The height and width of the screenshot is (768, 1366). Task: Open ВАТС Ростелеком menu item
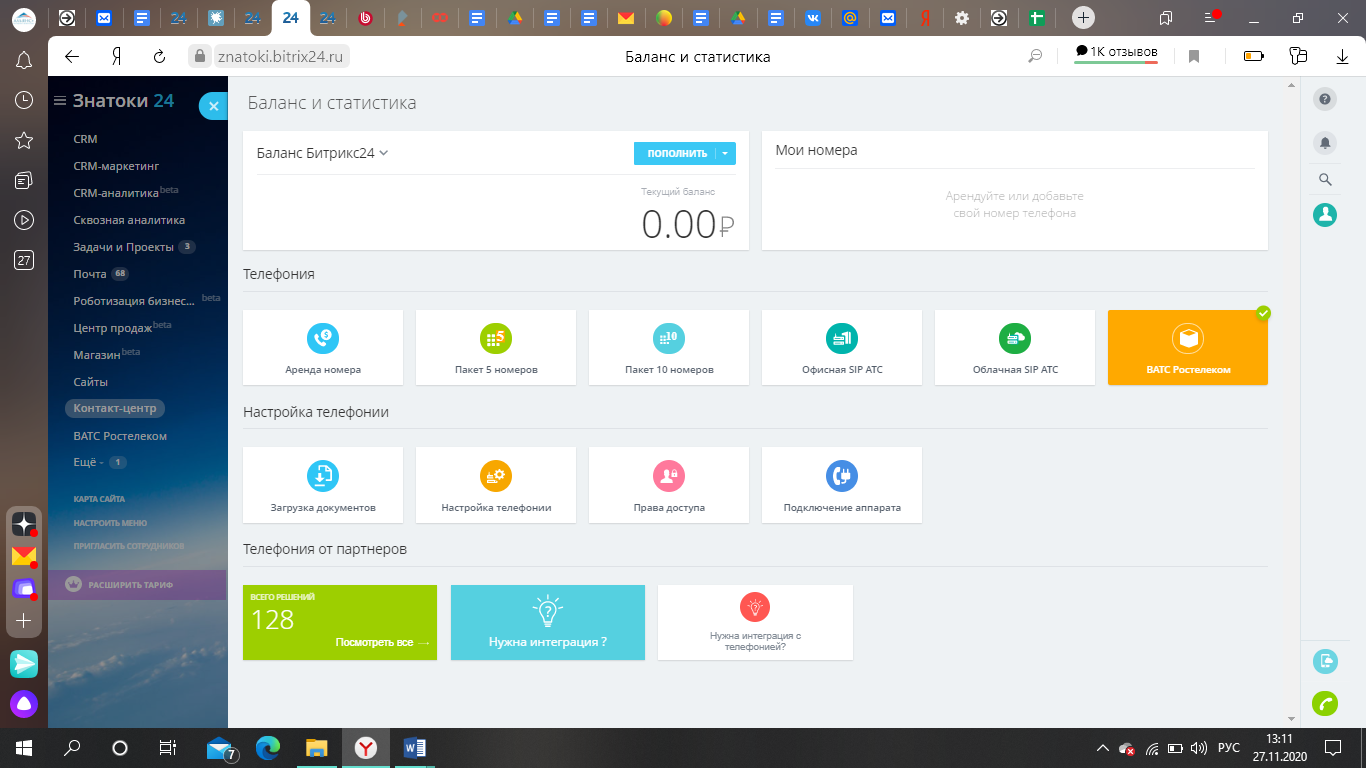click(120, 436)
